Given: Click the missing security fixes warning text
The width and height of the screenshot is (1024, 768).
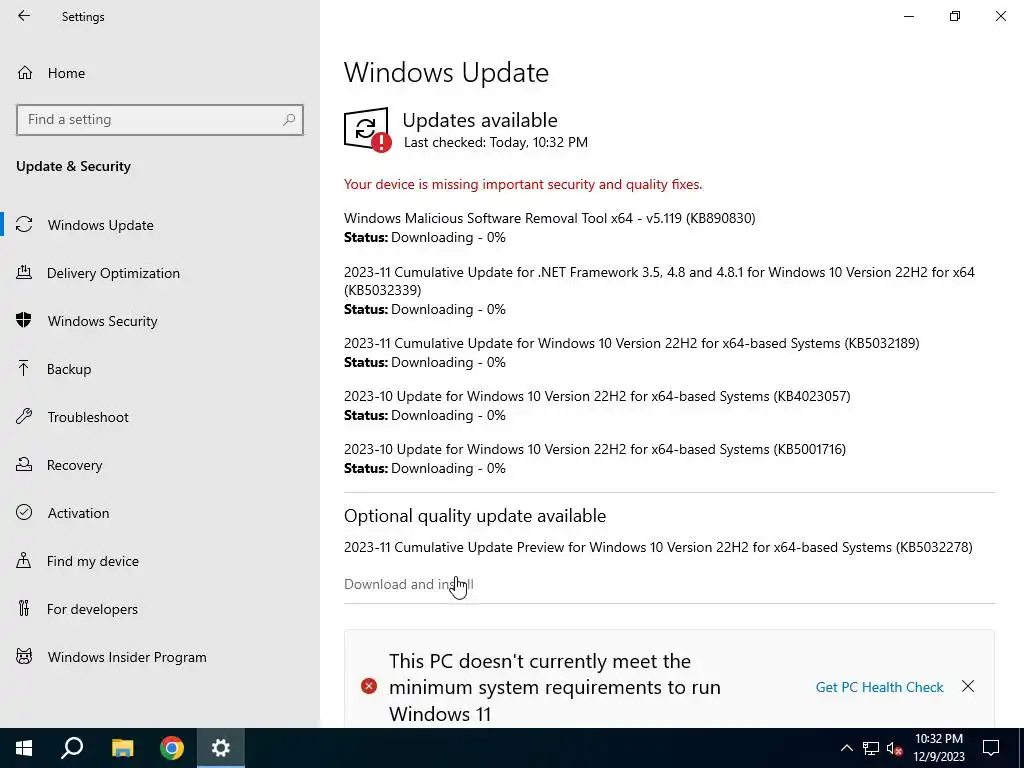Looking at the screenshot, I should [523, 185].
